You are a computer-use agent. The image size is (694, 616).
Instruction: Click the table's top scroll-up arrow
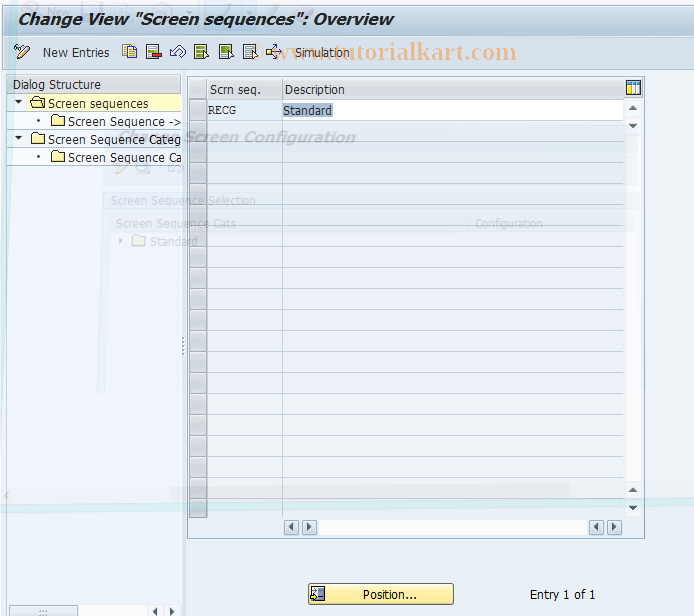coord(633,108)
